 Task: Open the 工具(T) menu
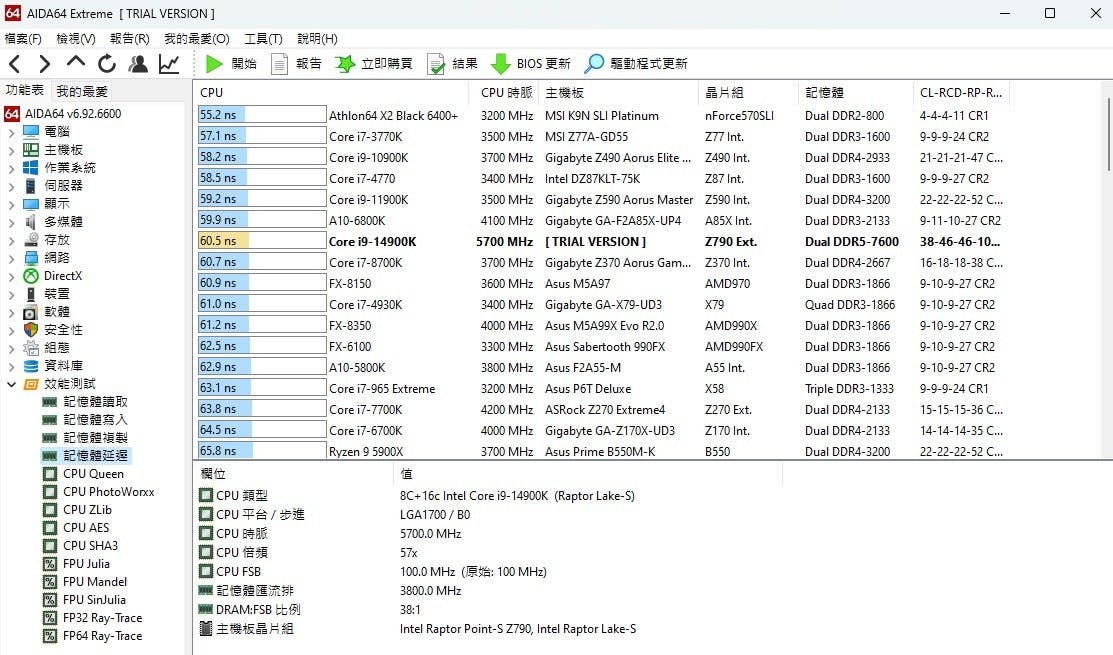(263, 38)
